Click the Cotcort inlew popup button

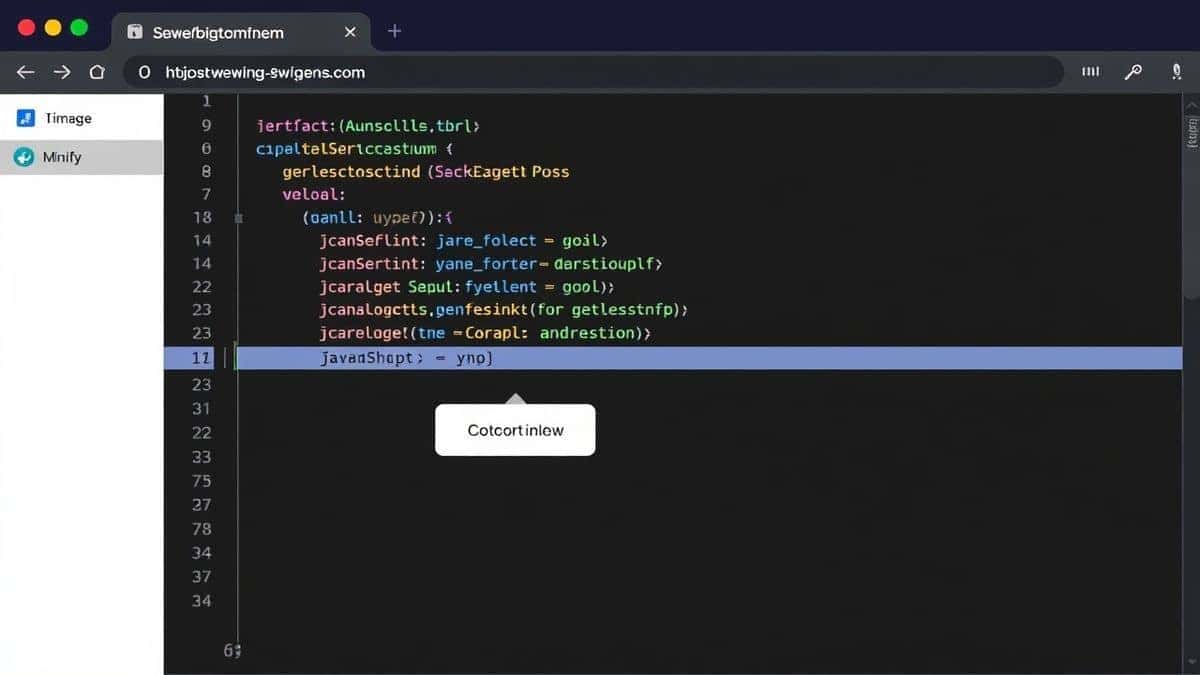(515, 430)
